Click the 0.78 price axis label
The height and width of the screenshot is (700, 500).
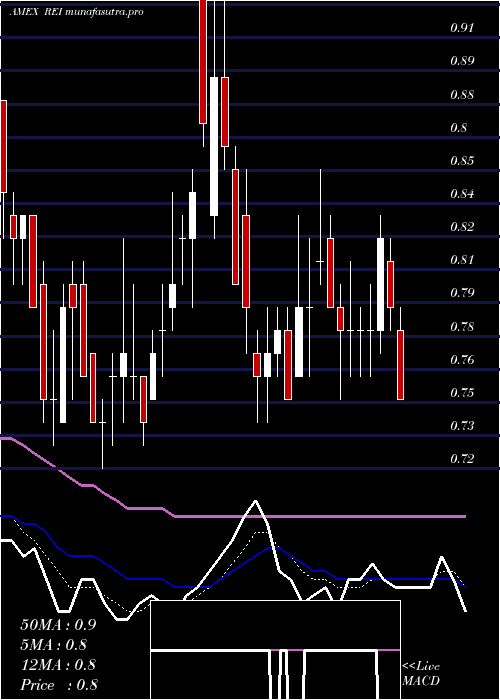pos(462,326)
